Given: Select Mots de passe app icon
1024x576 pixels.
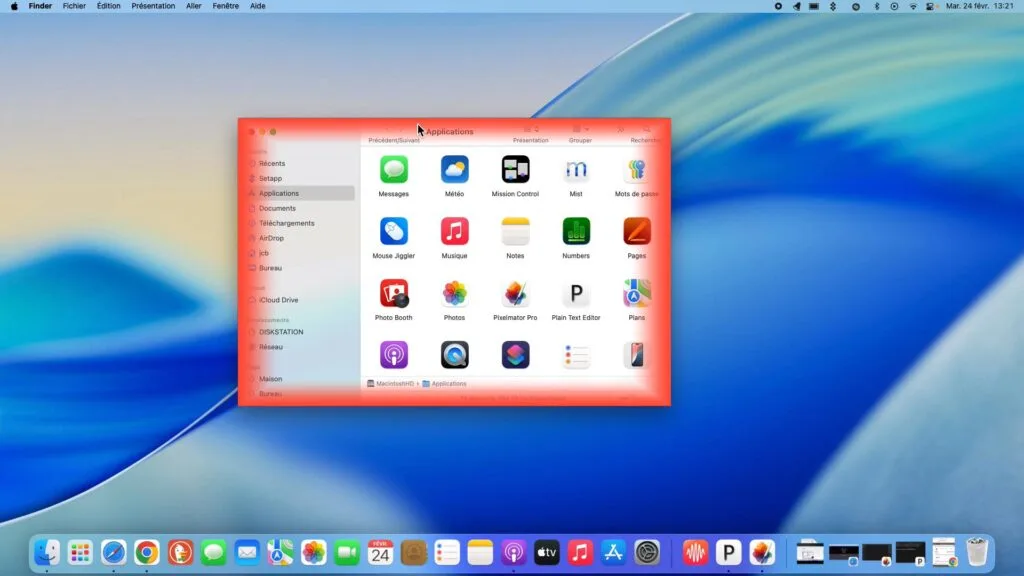Looking at the screenshot, I should pos(637,170).
